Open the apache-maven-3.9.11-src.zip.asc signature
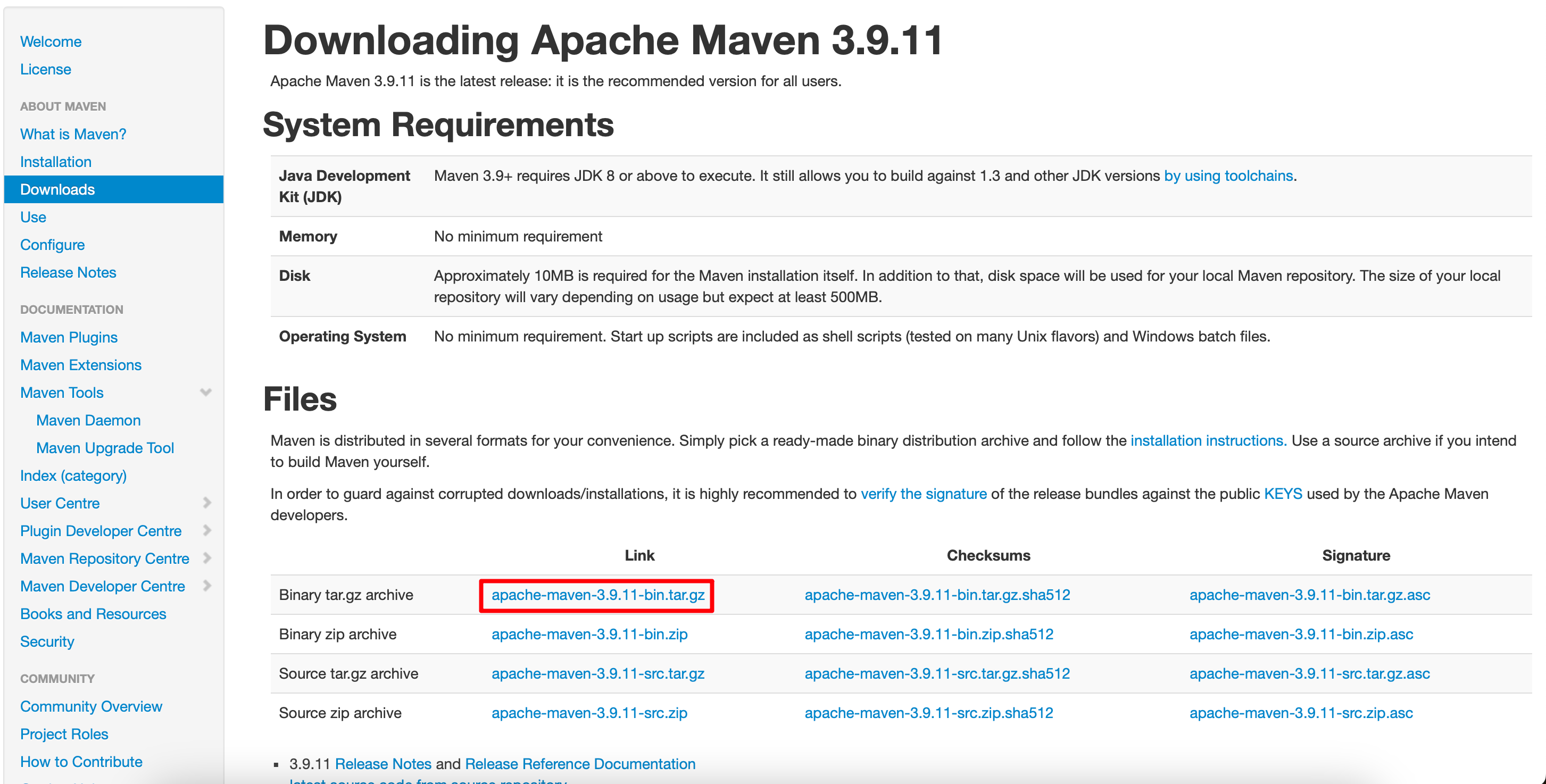The height and width of the screenshot is (784, 1546). coord(1301,713)
